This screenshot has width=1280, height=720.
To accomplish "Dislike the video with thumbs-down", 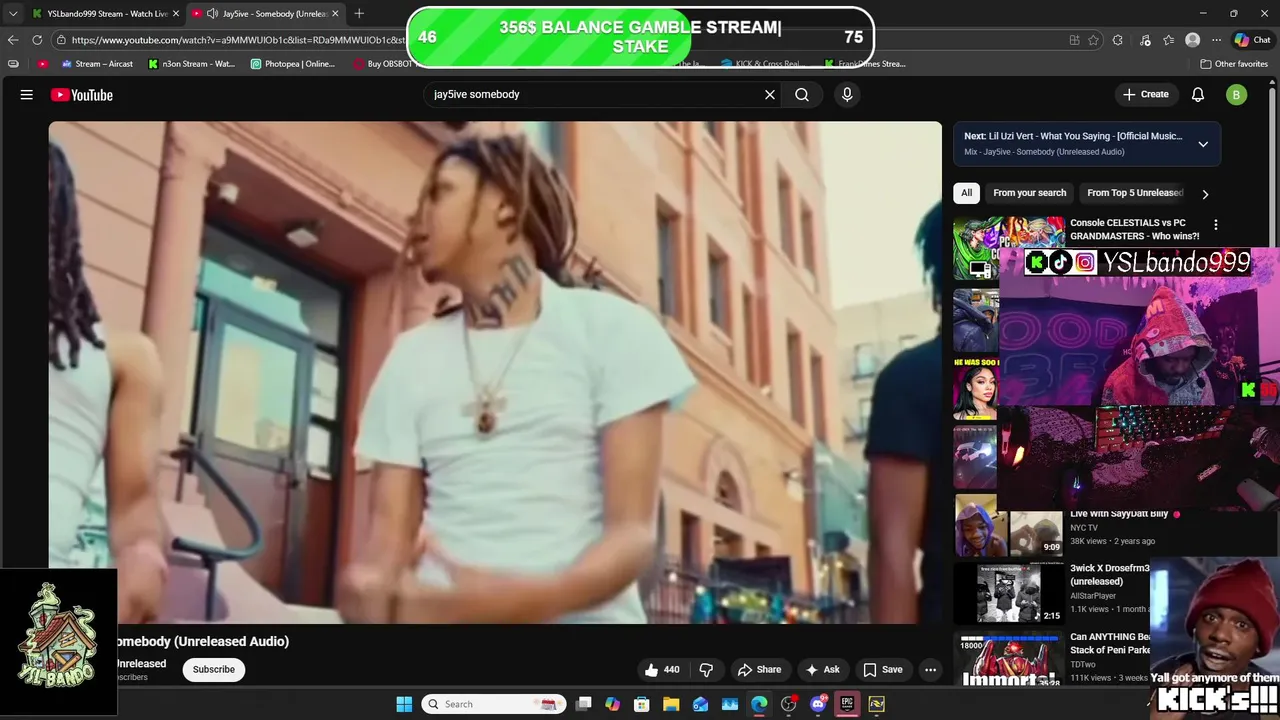I will pos(706,670).
